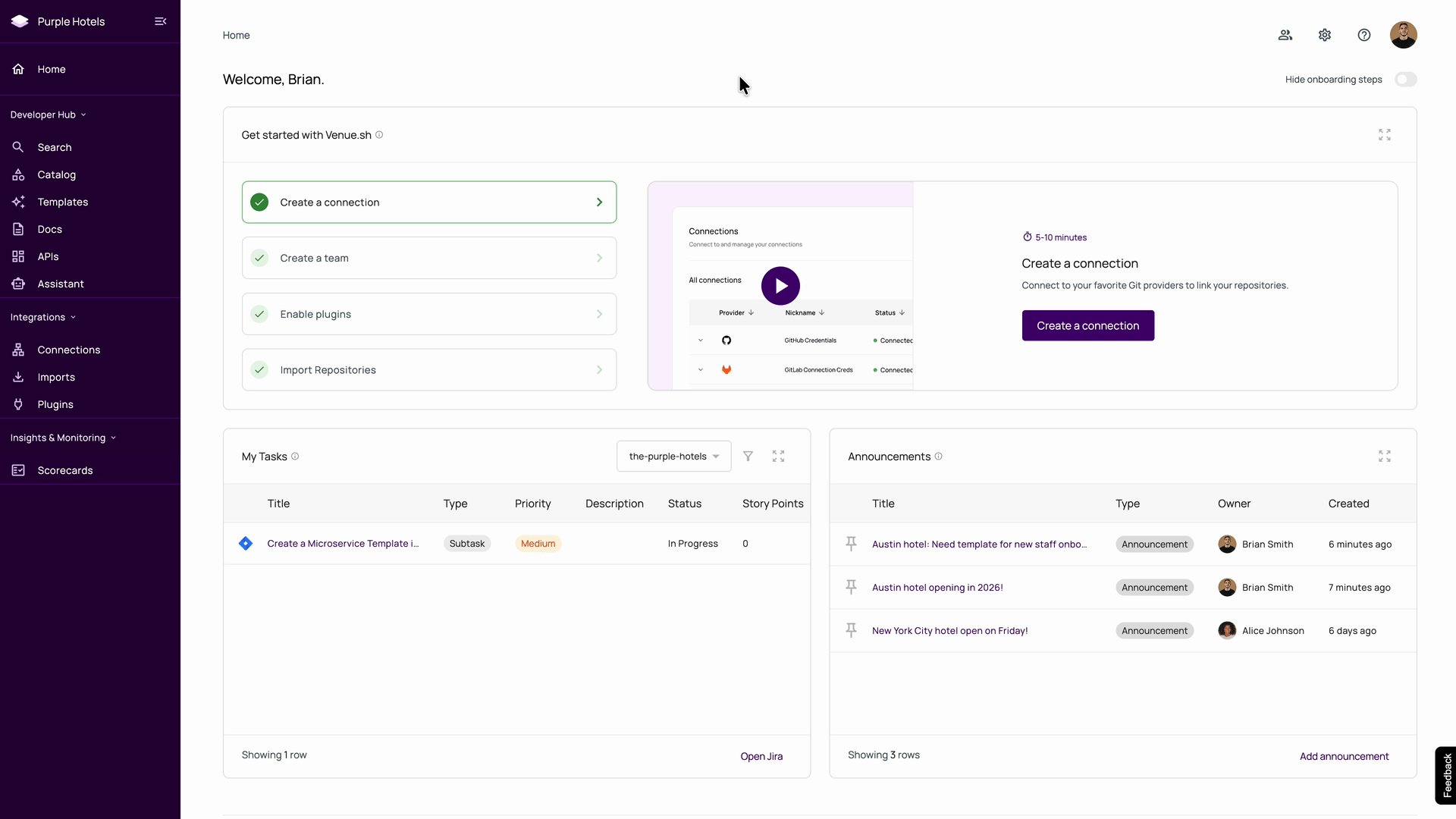Click the My Tasks filter icon
Viewport: 1456px width, 819px height.
click(x=748, y=457)
